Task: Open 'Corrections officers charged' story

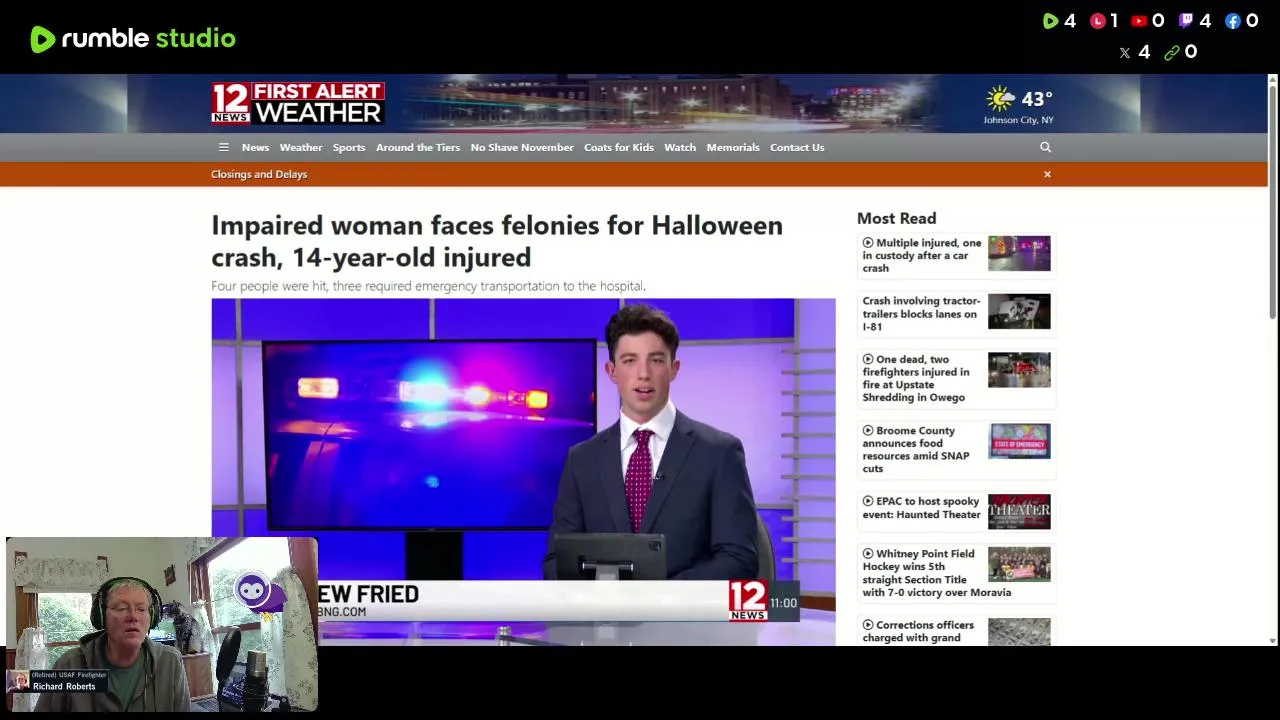Action: coord(918,631)
